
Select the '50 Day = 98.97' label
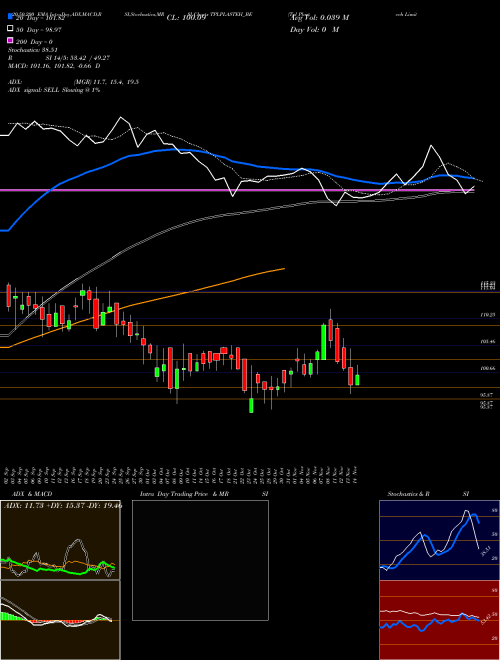tap(37, 29)
